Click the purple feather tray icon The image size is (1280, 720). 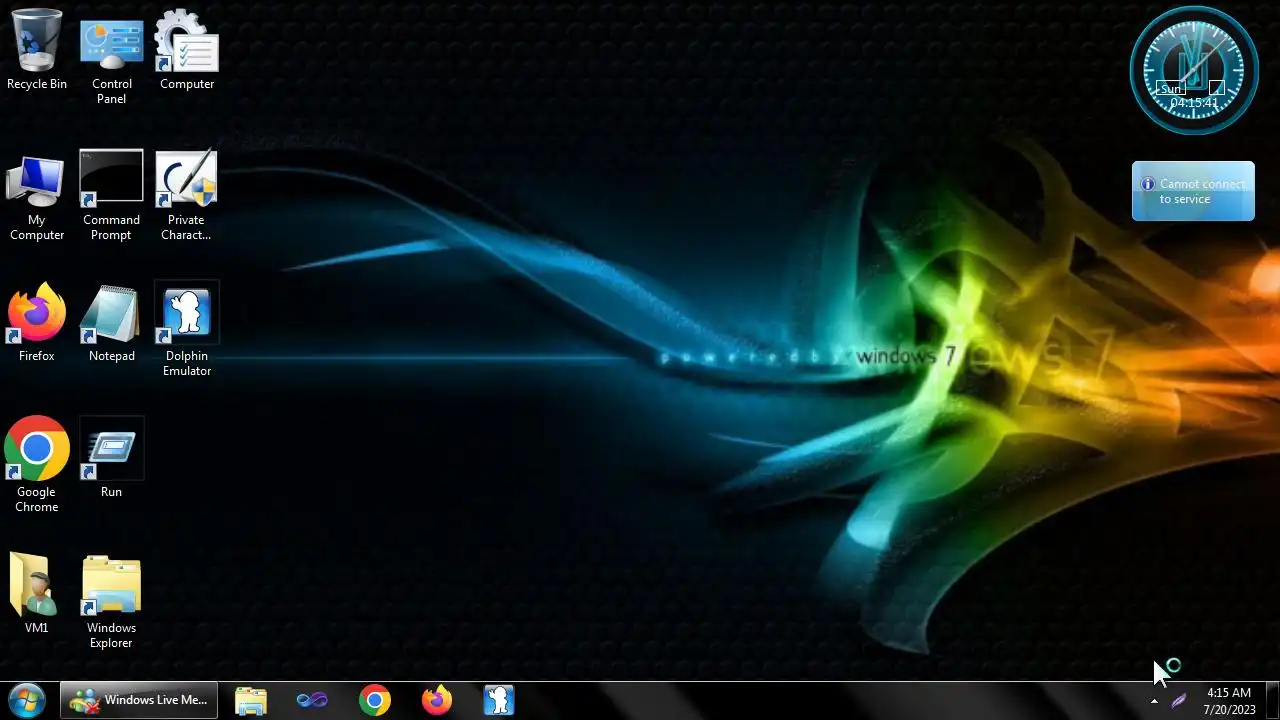(1179, 701)
